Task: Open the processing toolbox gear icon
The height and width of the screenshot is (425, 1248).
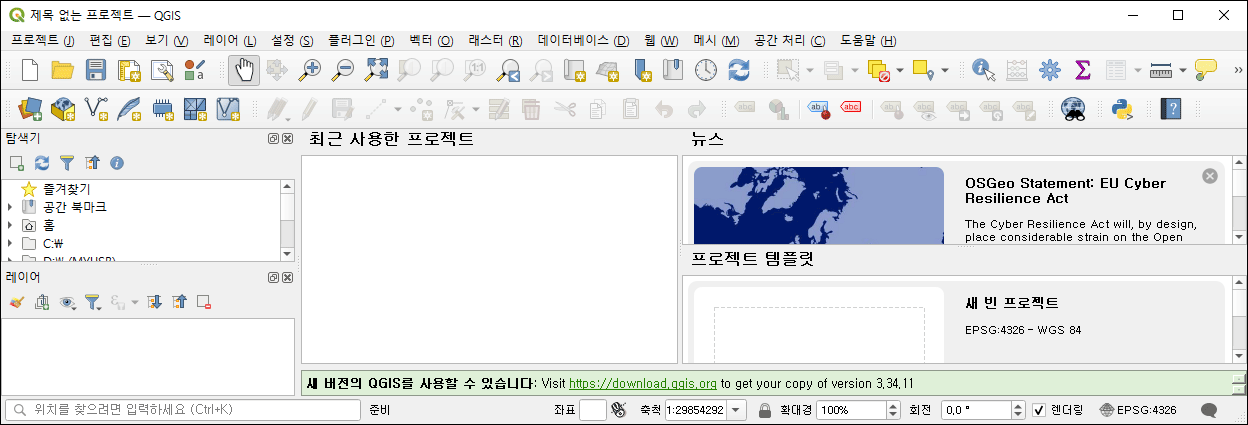Action: click(x=1049, y=70)
